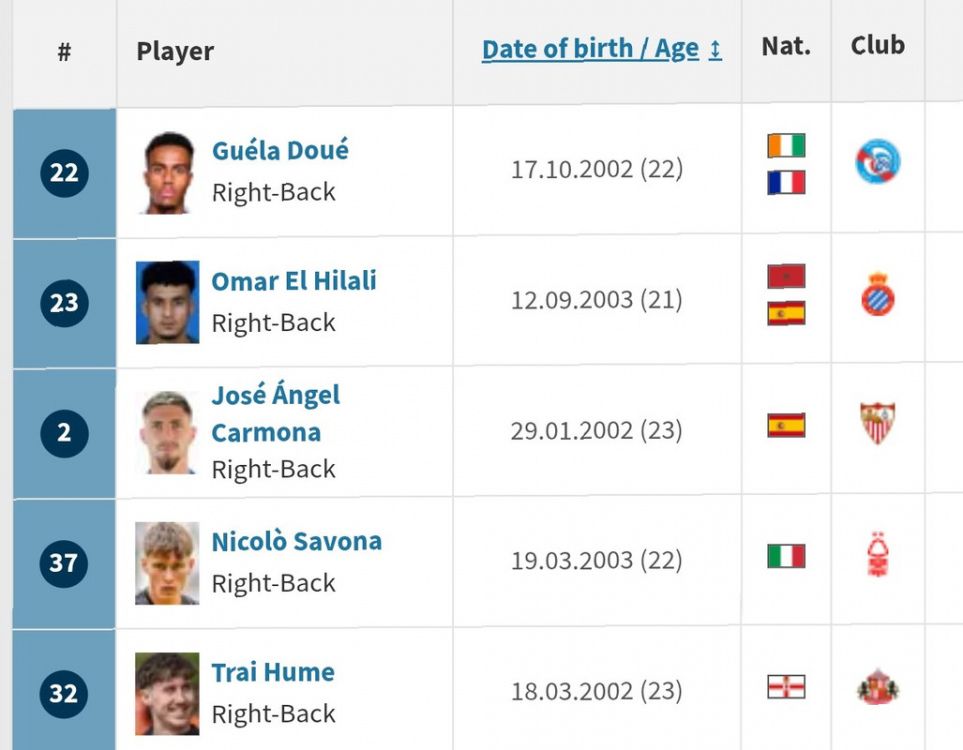The image size is (963, 750).
Task: Open Nicolò Savona player profile link
Action: [297, 542]
